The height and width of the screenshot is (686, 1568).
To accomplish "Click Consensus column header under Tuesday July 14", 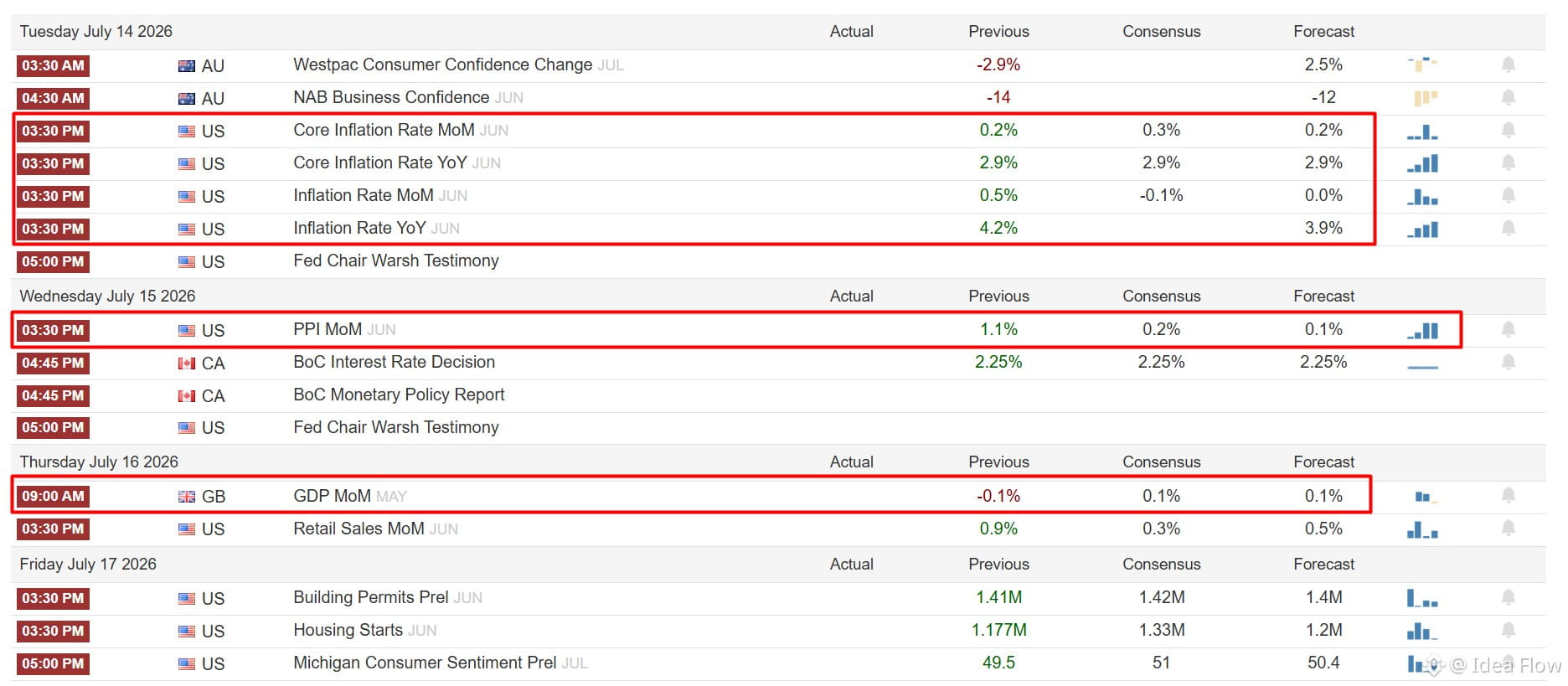I will (x=1161, y=31).
